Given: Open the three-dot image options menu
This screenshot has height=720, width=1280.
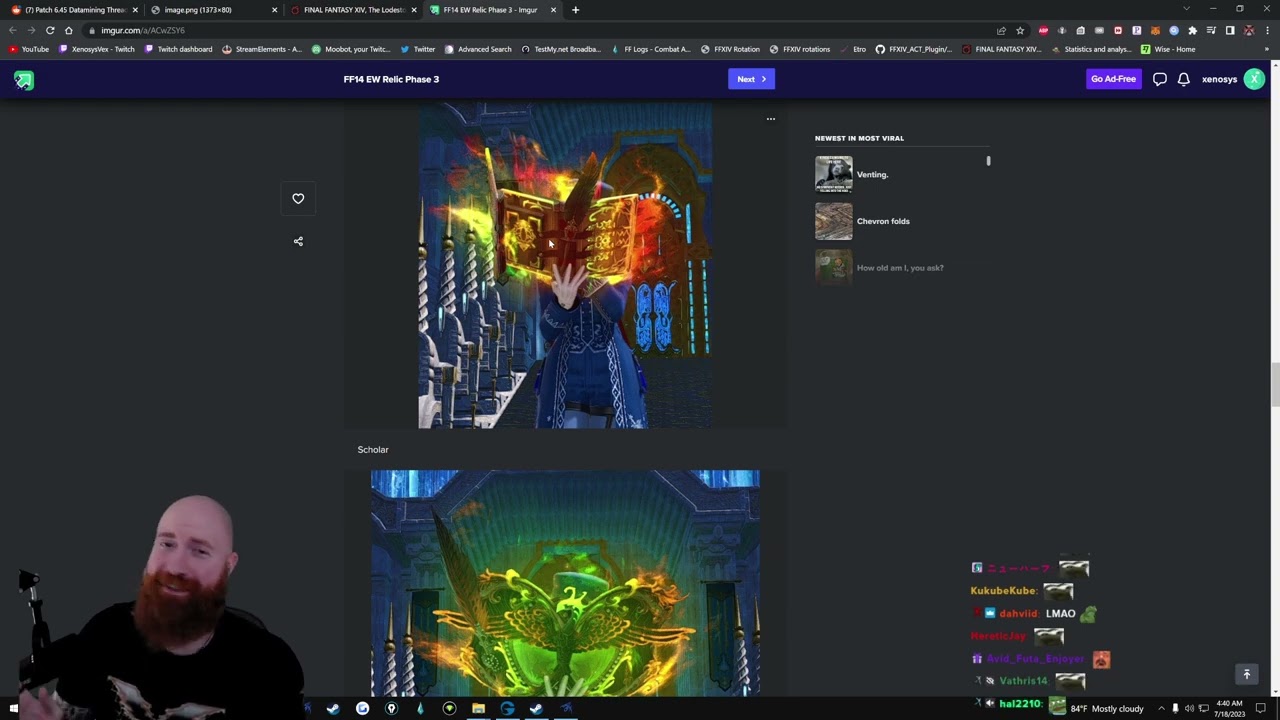Looking at the screenshot, I should pos(770,119).
